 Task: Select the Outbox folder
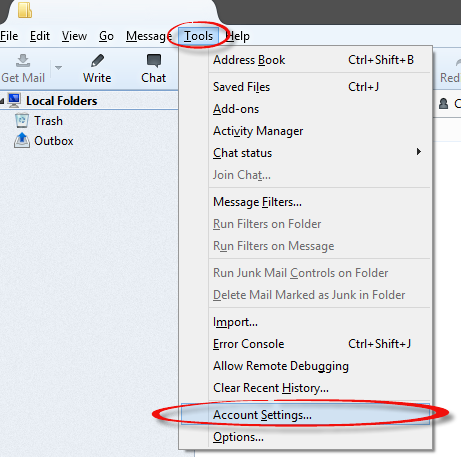click(44, 141)
